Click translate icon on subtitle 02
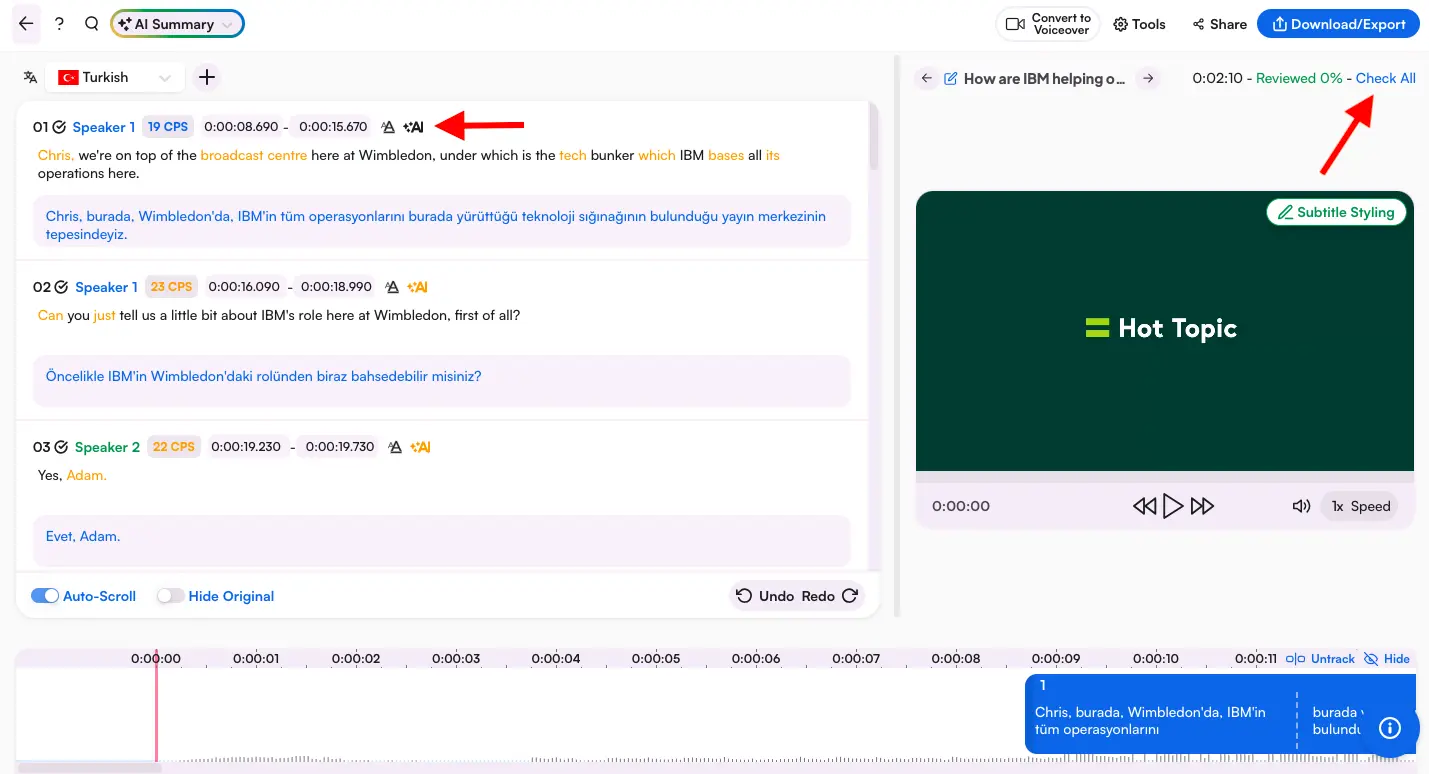1429x774 pixels. pyautogui.click(x=392, y=287)
